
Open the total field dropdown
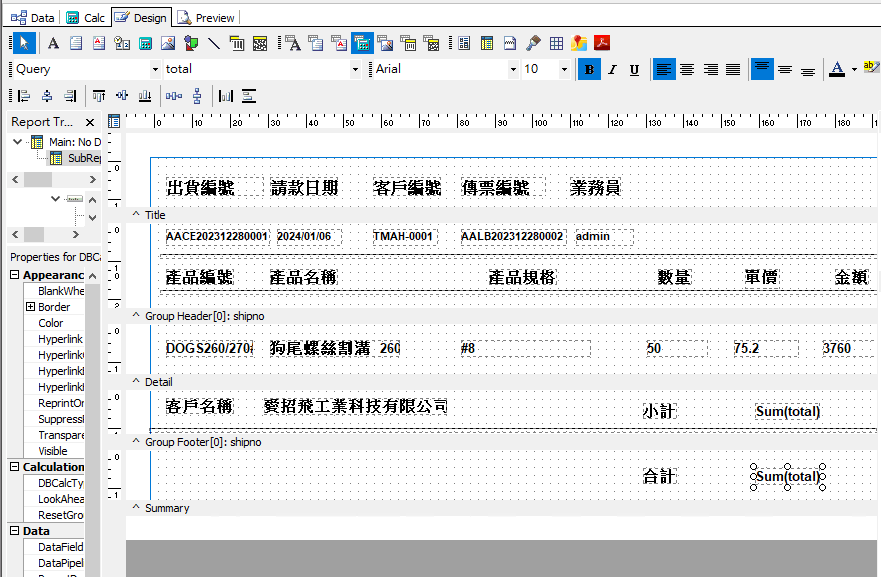pyautogui.click(x=355, y=70)
